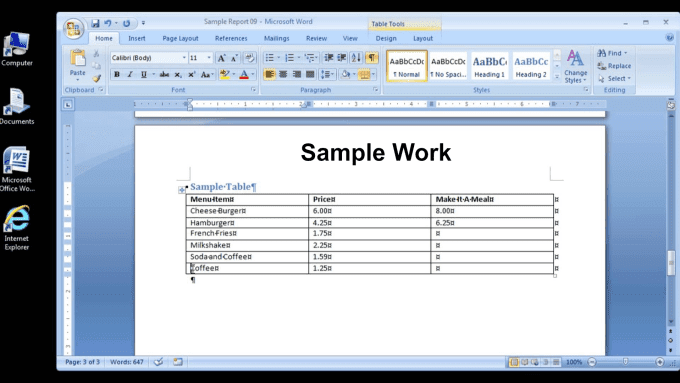Click the macro recording status icon
Image resolution: width=680 pixels, height=383 pixels.
tap(178, 362)
